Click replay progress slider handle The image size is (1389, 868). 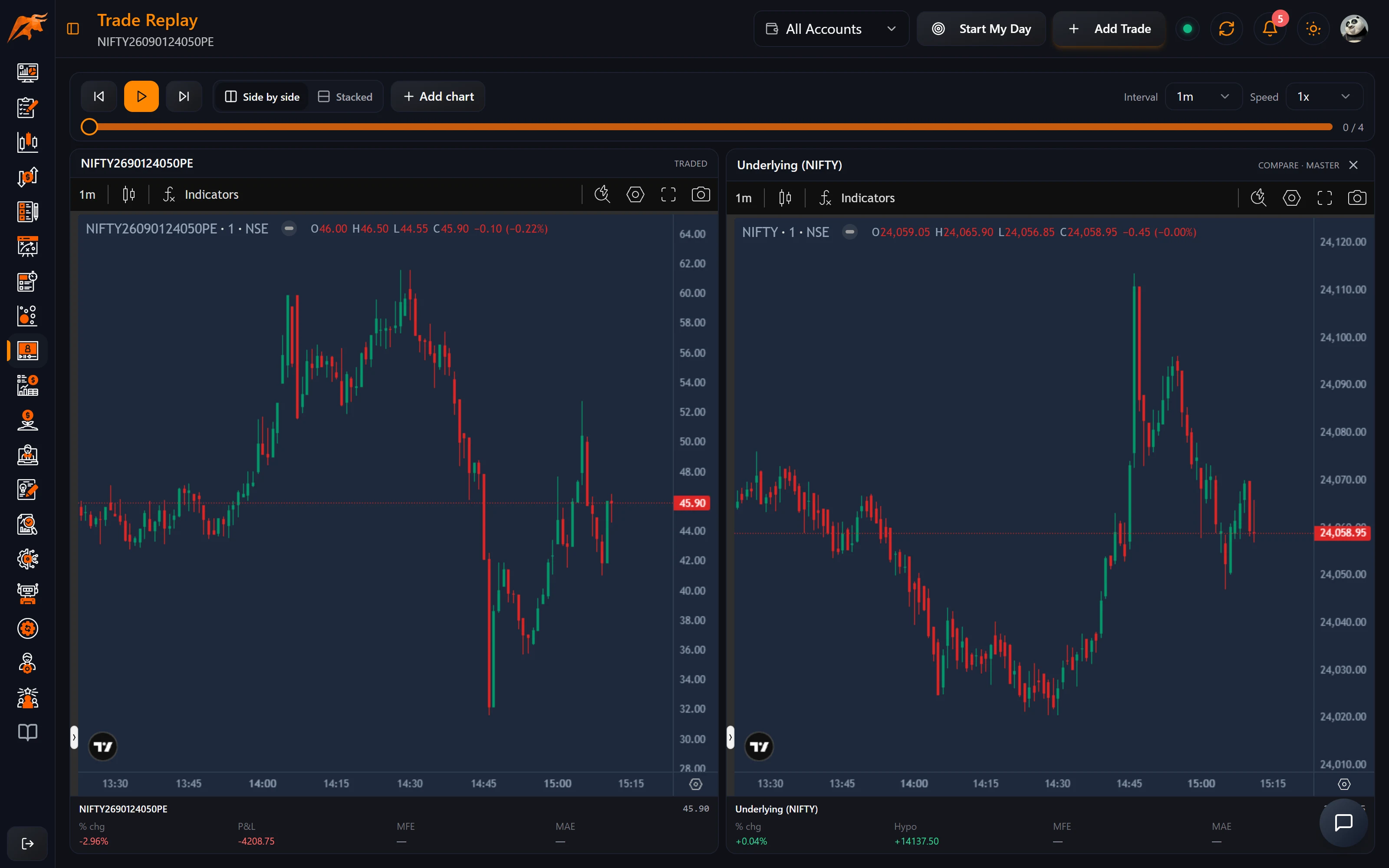tap(89, 127)
